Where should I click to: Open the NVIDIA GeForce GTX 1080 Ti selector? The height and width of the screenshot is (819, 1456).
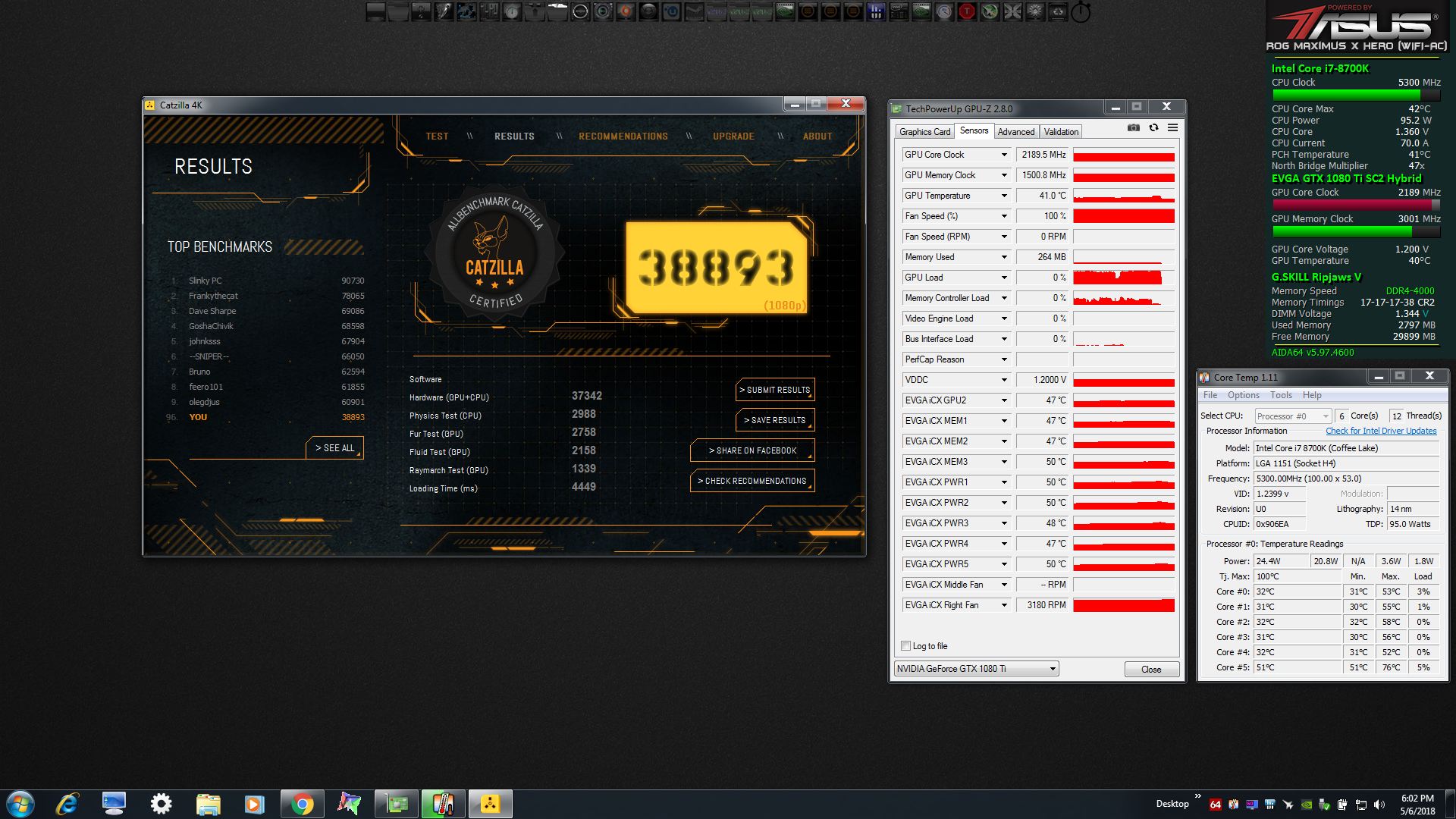point(976,669)
